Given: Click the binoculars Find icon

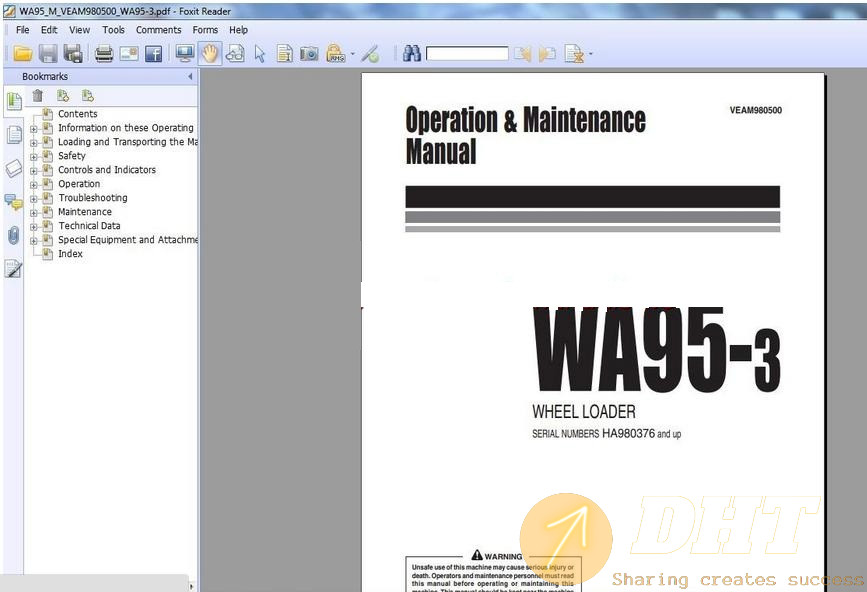Looking at the screenshot, I should pos(412,54).
